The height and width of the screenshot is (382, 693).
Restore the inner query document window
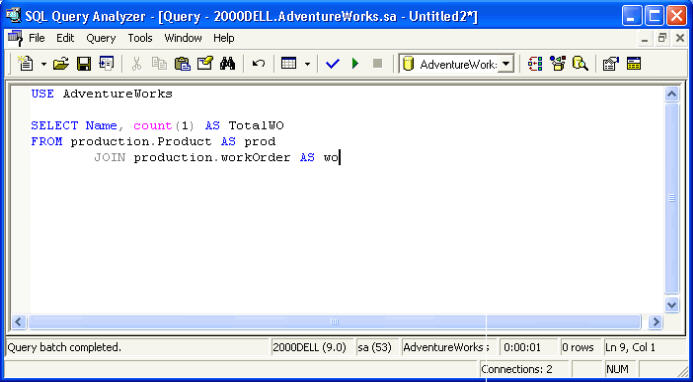(x=662, y=39)
